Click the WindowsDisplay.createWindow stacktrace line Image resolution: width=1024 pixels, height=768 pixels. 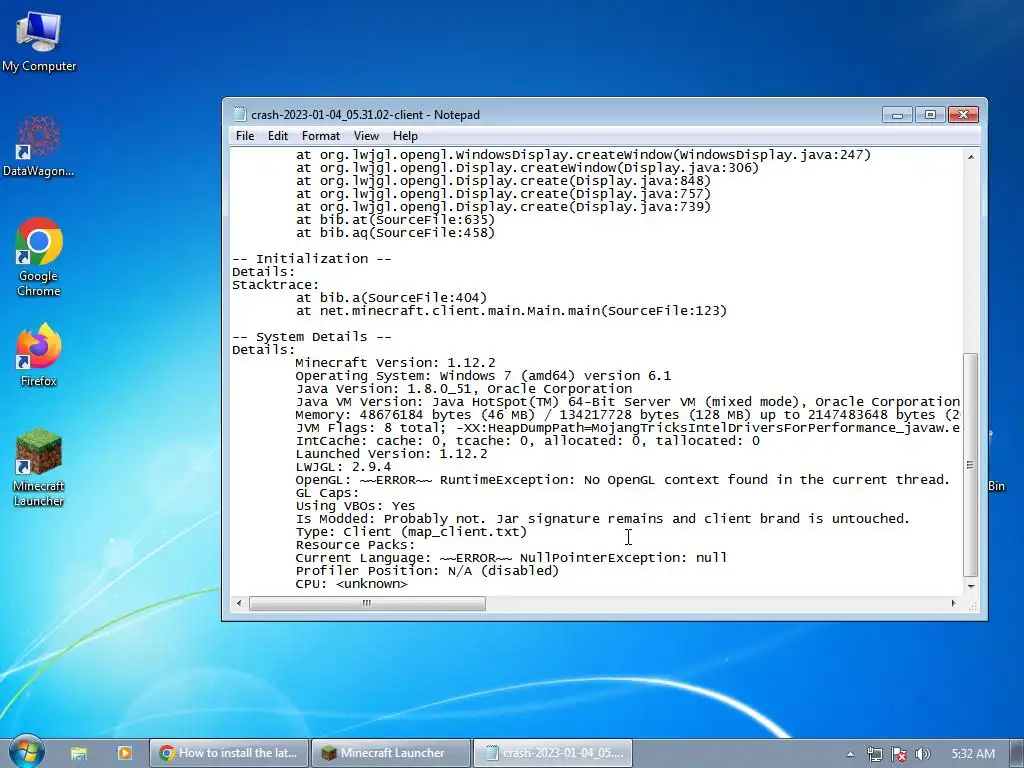coord(583,155)
